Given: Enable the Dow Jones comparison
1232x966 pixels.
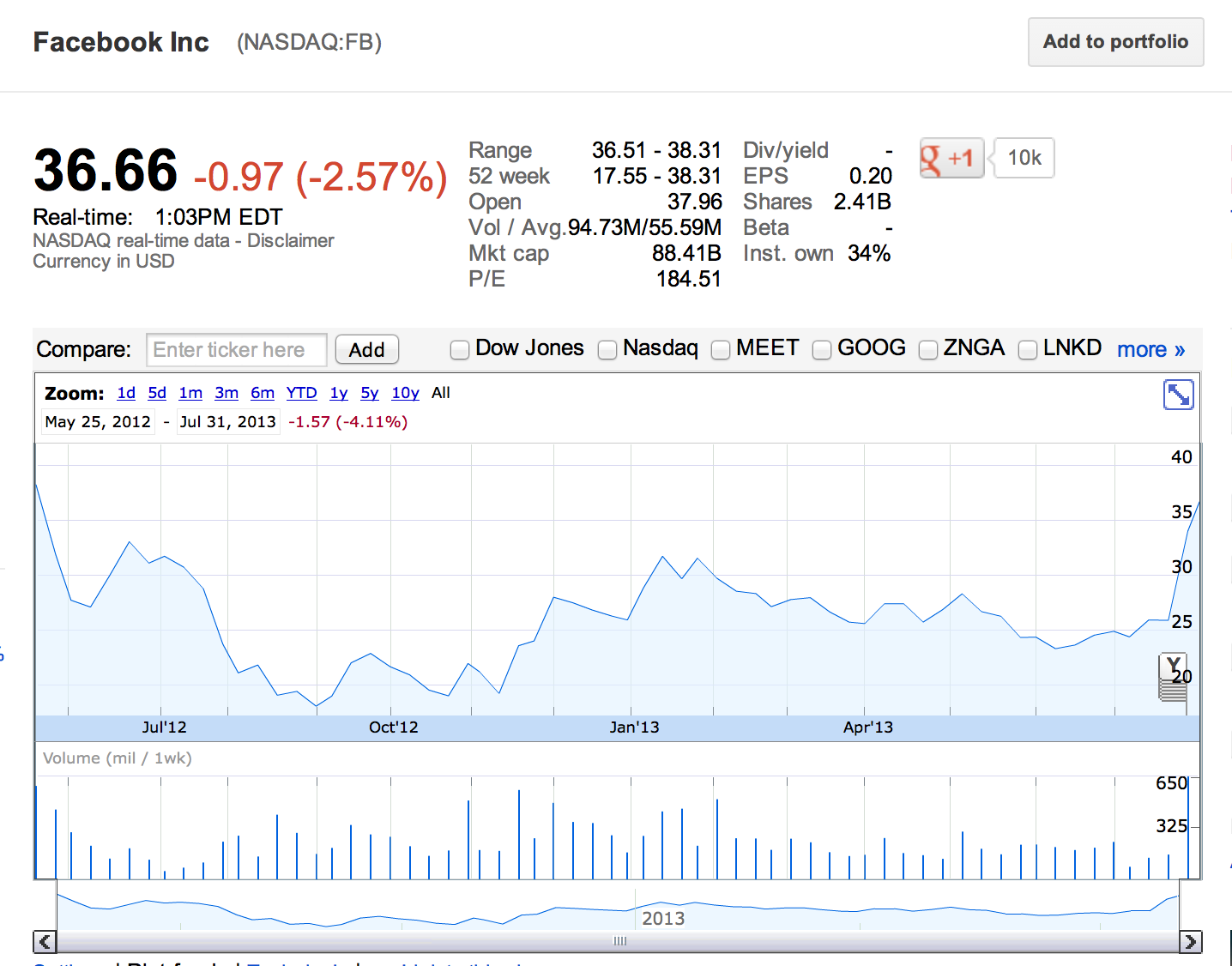Looking at the screenshot, I should [x=460, y=350].
